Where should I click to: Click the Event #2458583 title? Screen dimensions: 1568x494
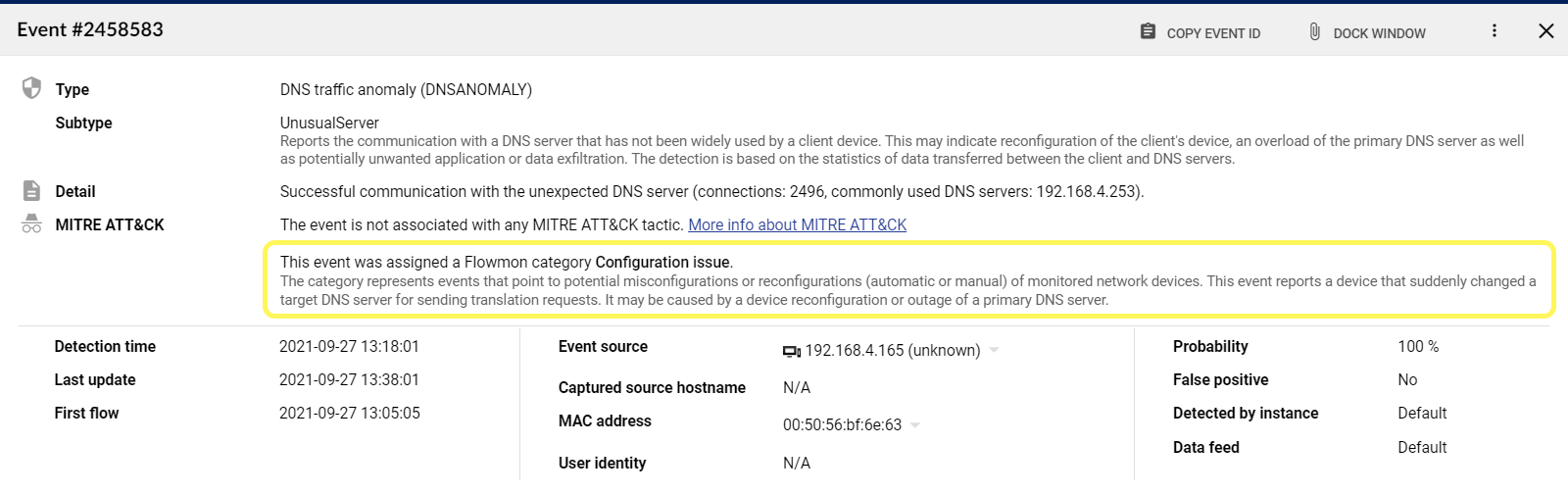tap(90, 29)
